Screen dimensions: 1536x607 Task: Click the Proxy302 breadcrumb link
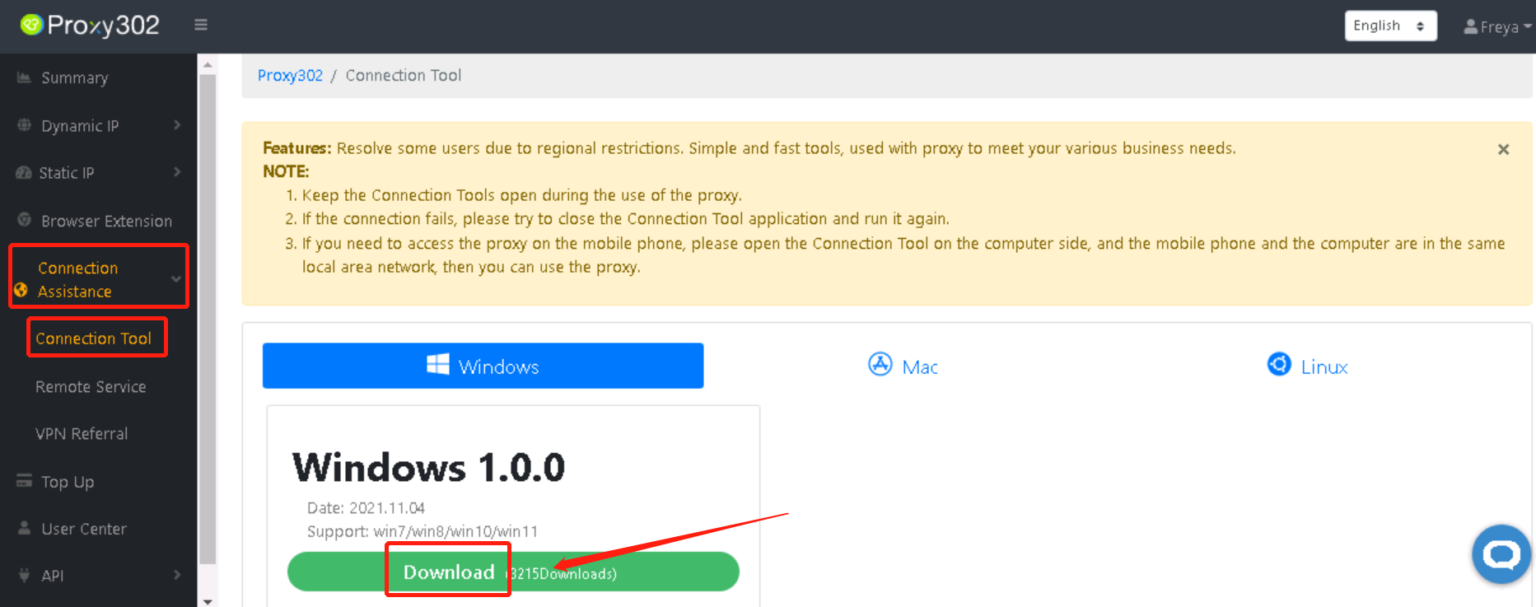[290, 76]
